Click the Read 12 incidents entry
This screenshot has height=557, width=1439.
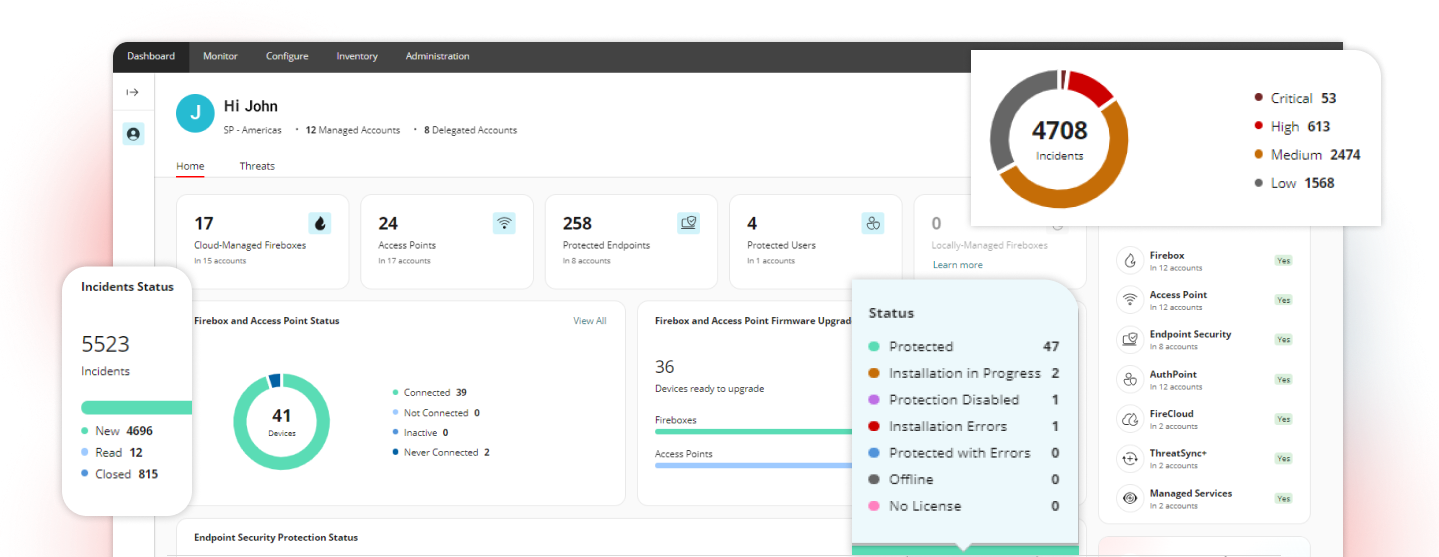click(x=112, y=453)
